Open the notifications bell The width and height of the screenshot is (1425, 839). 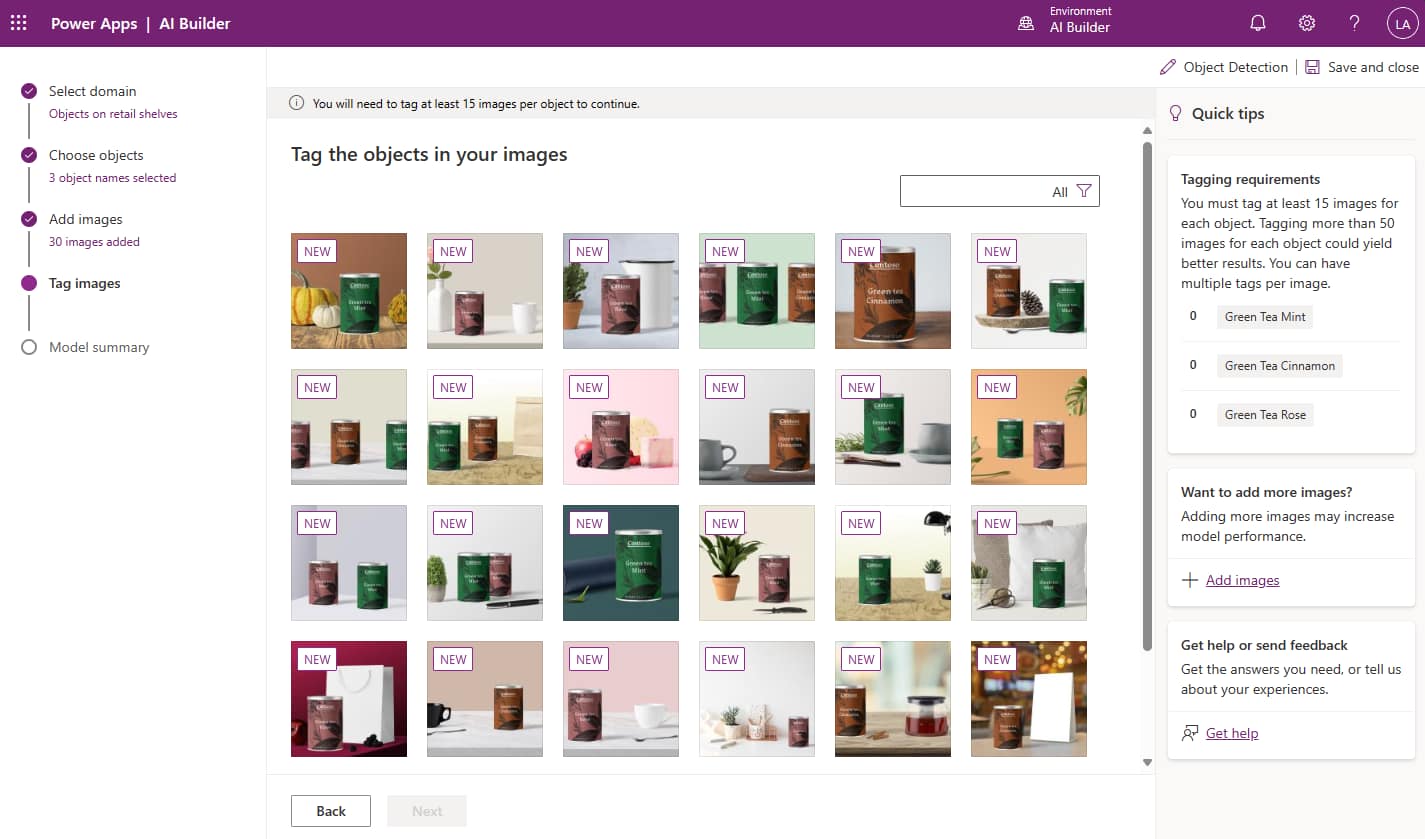click(1258, 23)
